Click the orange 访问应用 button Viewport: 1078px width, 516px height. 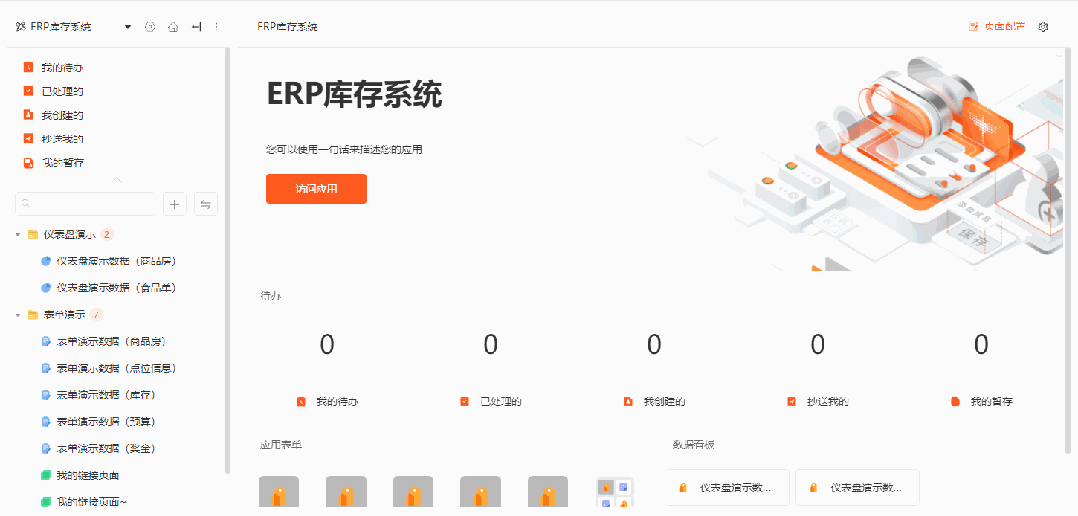pyautogui.click(x=316, y=189)
